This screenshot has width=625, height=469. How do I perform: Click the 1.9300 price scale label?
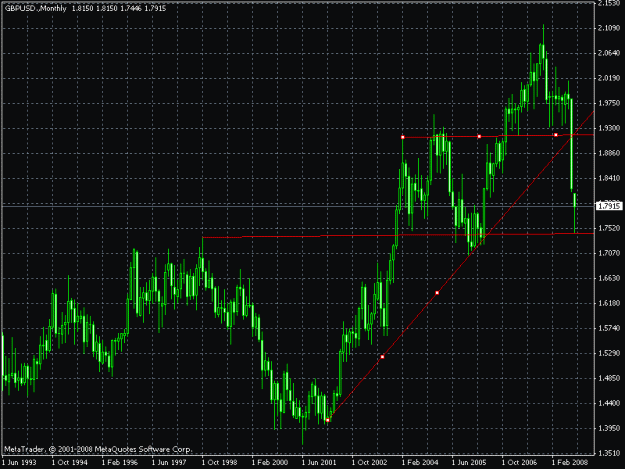coord(609,128)
